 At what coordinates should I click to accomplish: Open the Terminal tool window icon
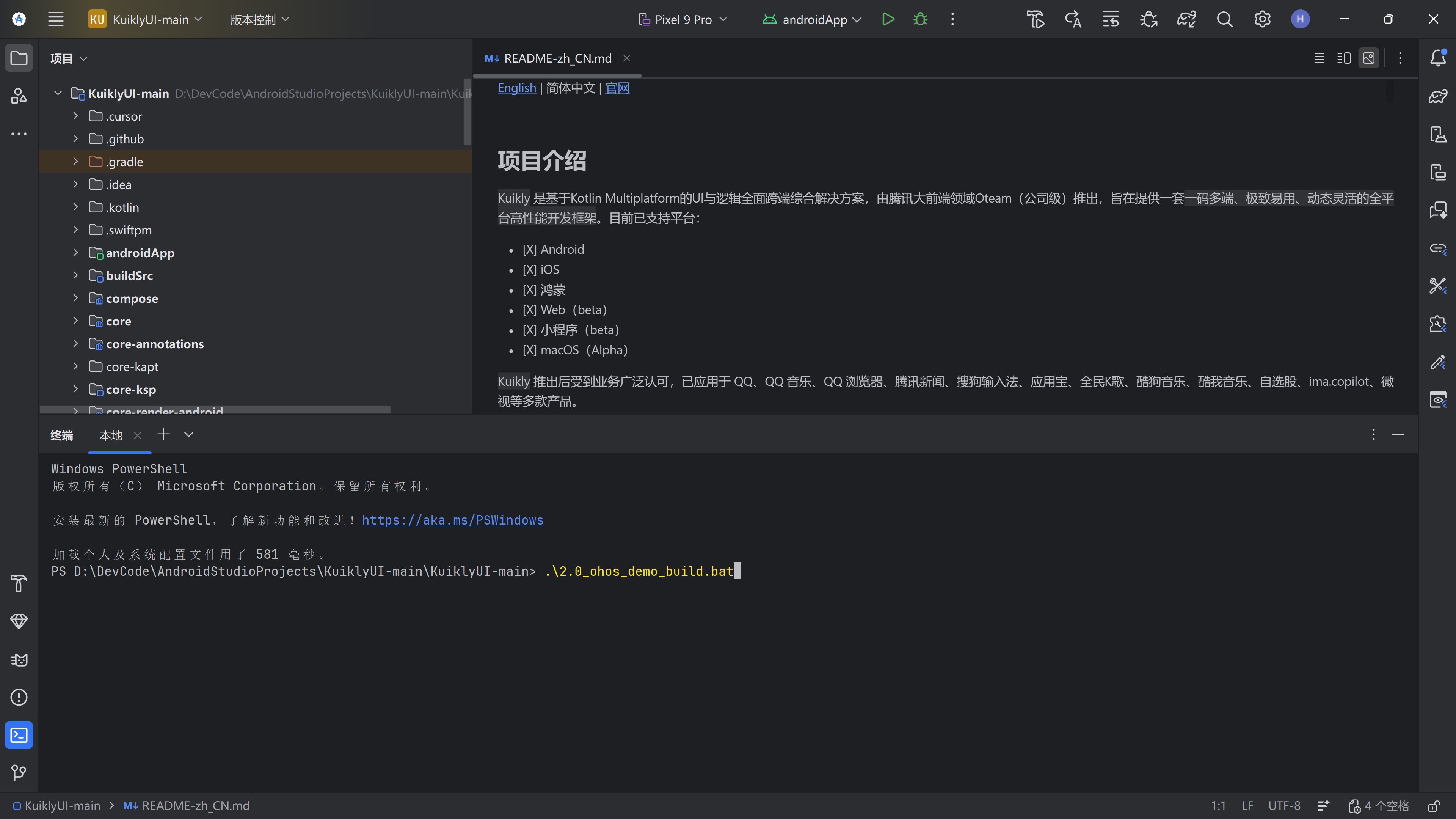click(19, 735)
